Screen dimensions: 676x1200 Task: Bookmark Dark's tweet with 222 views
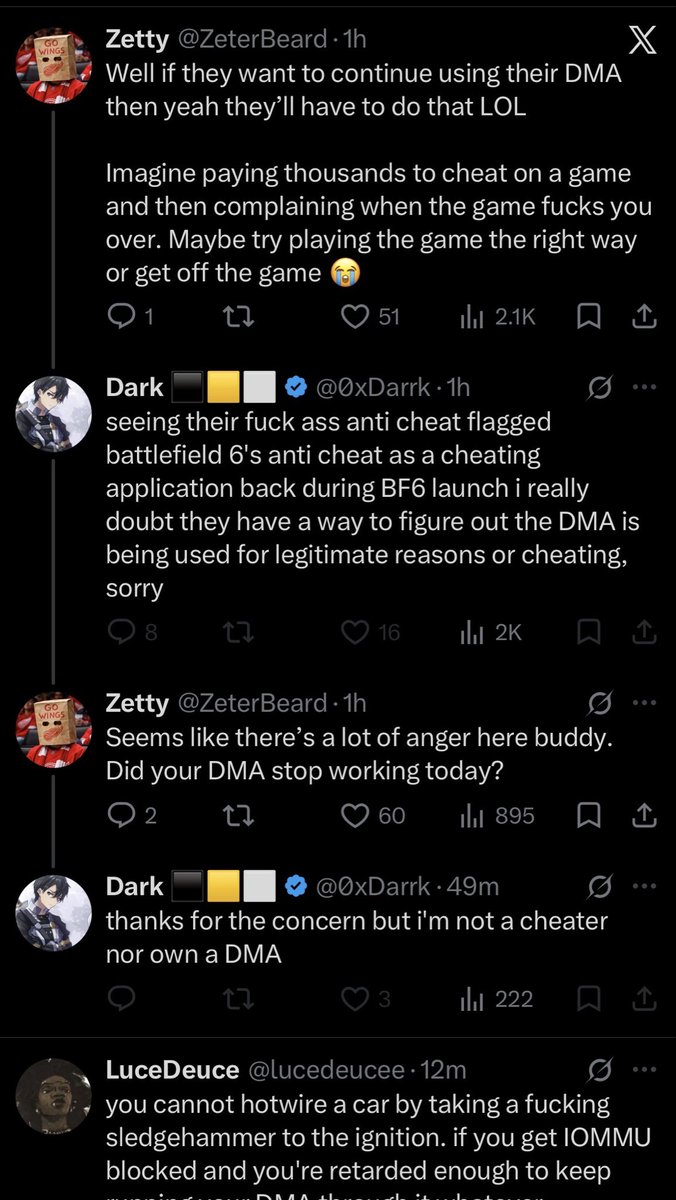coord(589,998)
